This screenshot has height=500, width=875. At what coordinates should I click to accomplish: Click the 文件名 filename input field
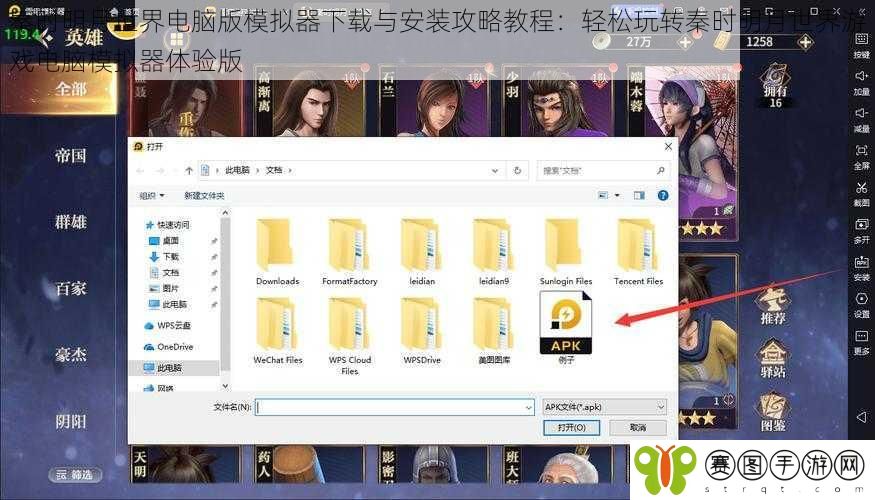(x=395, y=407)
